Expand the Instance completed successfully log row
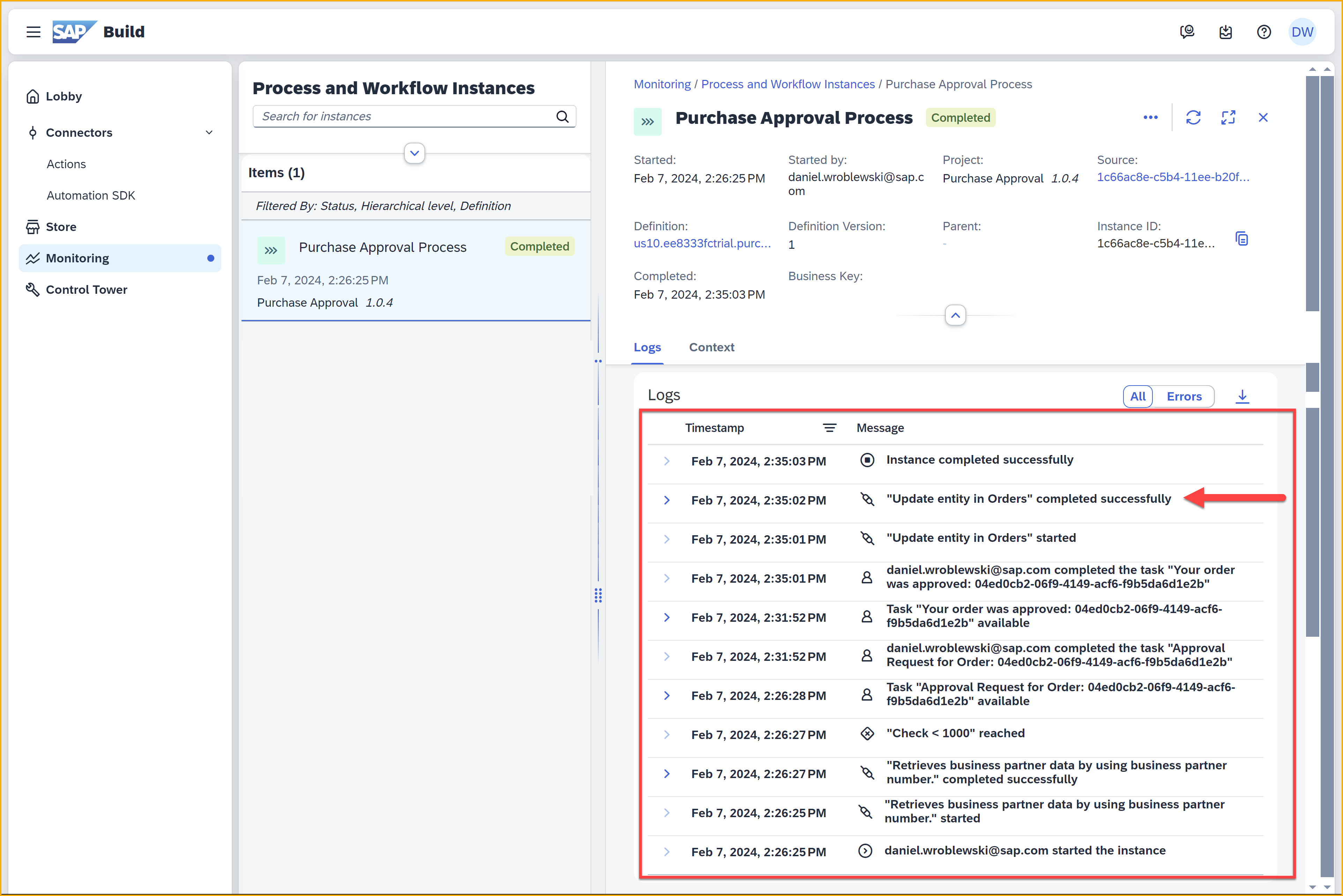1343x896 pixels. [666, 461]
